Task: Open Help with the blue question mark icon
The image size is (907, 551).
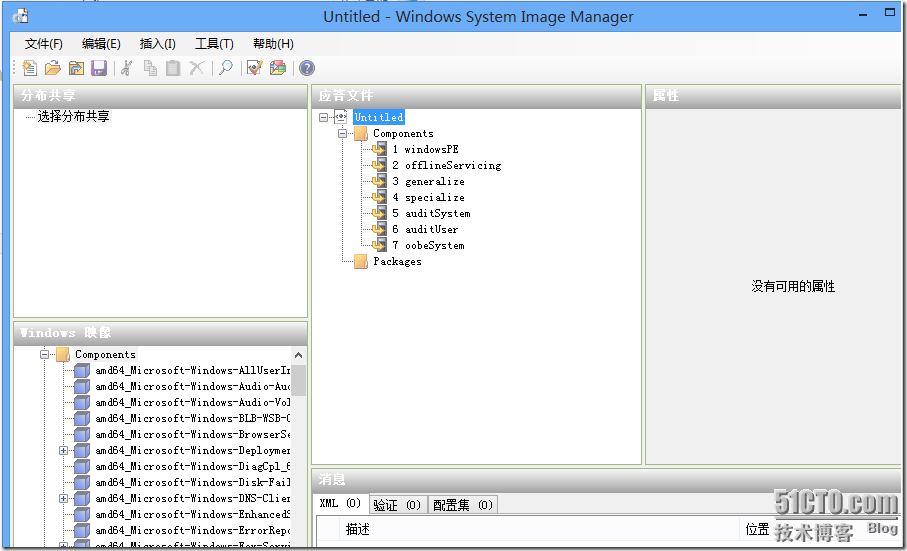Action: click(307, 68)
